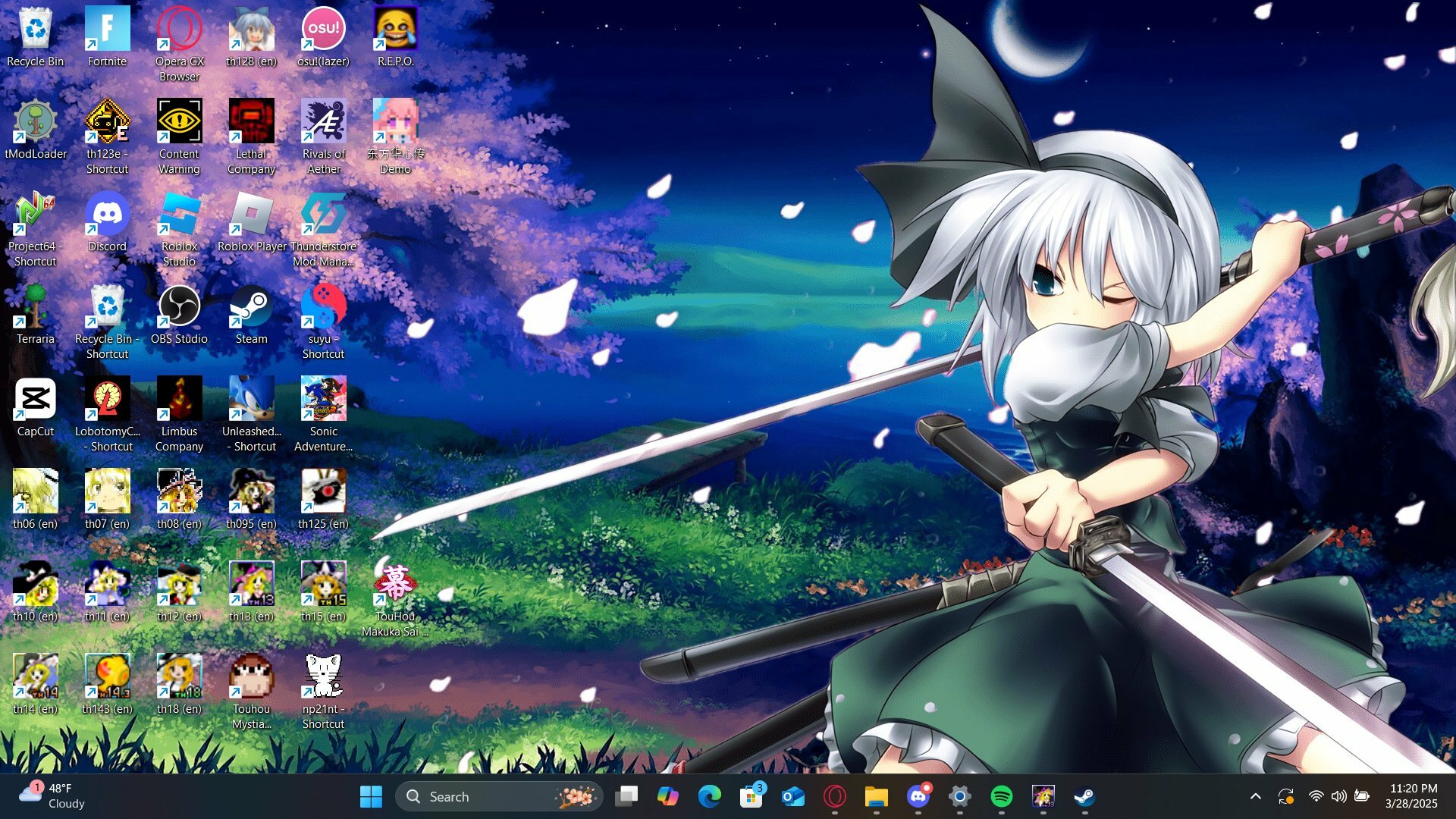
Task: Select the th15 (en) icon
Action: (x=324, y=591)
